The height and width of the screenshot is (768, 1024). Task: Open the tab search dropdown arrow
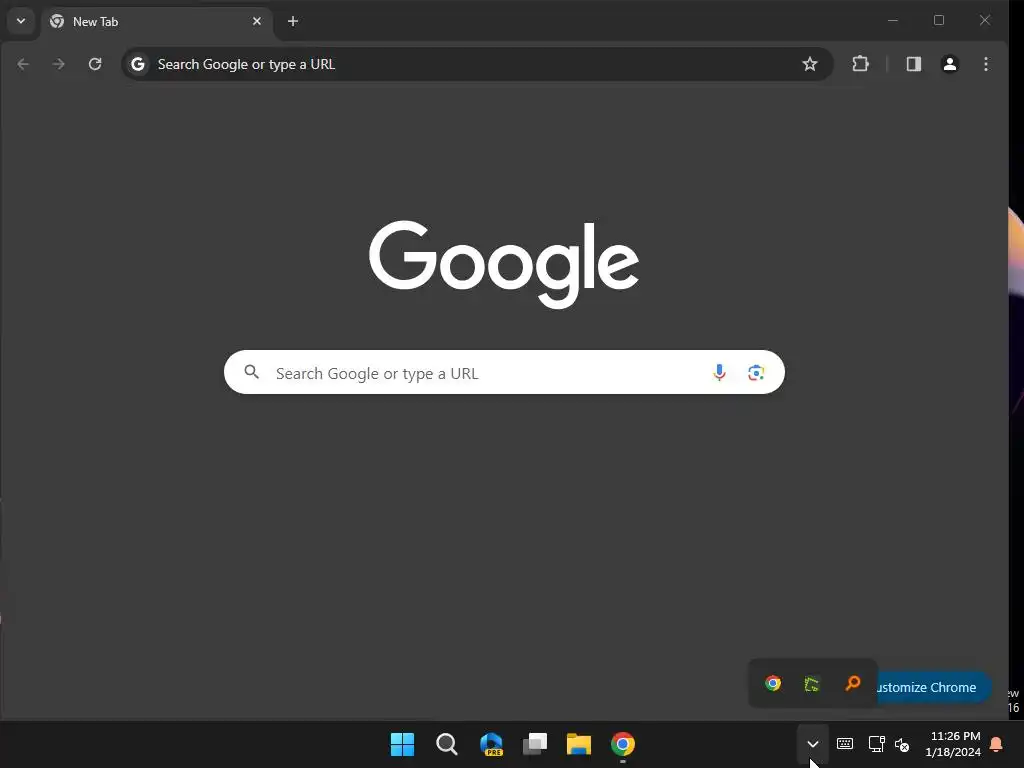tap(21, 21)
